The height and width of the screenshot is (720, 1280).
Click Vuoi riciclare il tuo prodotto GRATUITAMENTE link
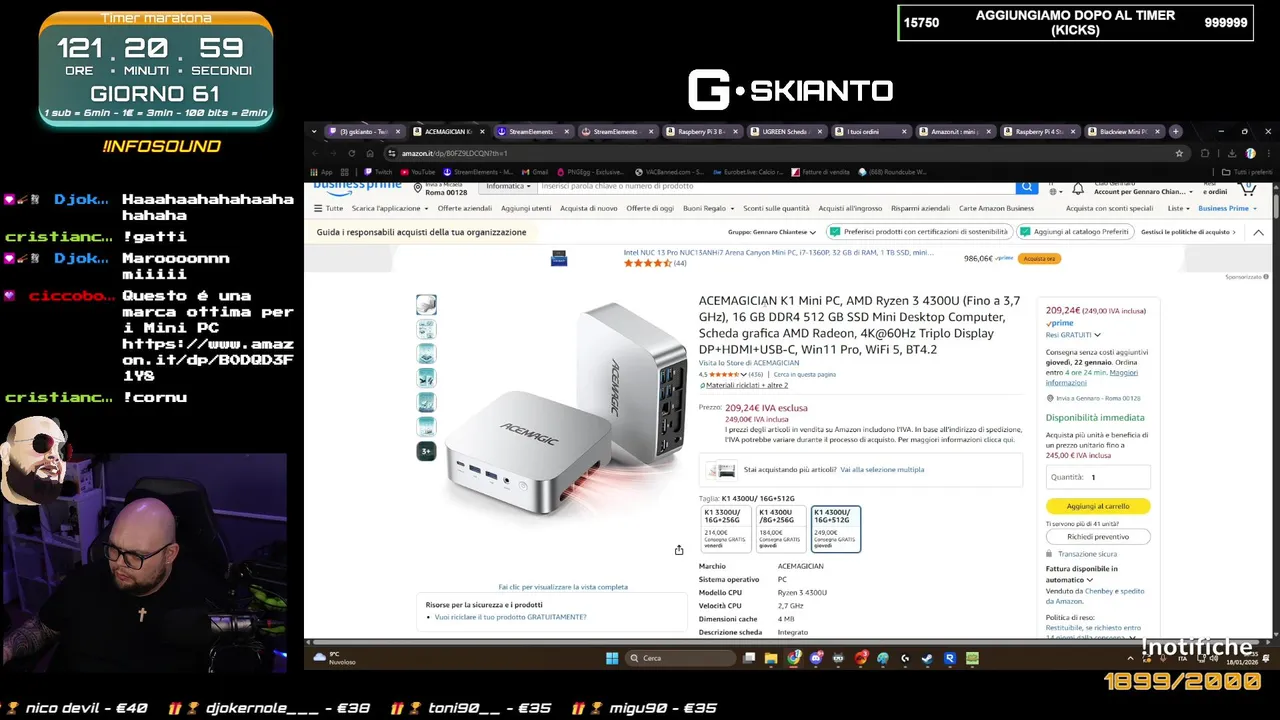point(511,617)
